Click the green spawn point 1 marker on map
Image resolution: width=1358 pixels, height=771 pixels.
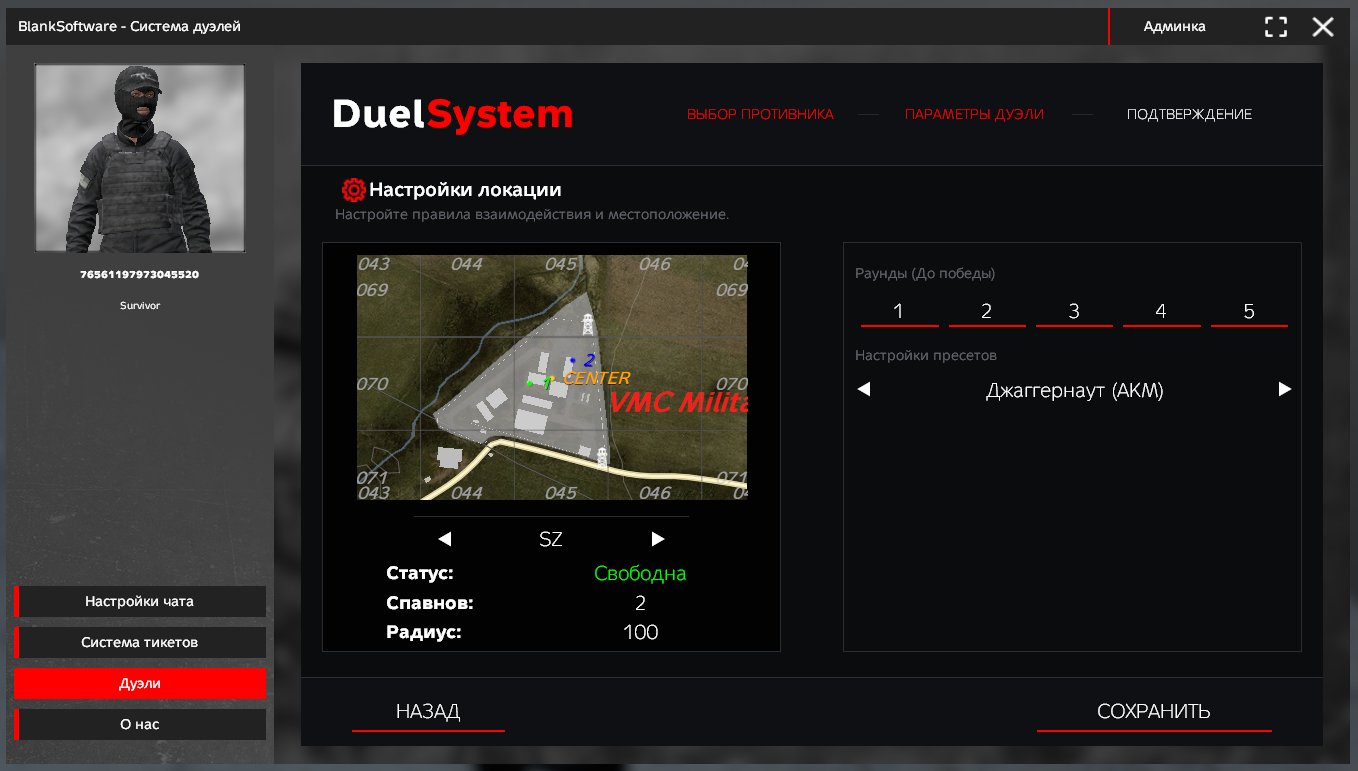click(530, 383)
